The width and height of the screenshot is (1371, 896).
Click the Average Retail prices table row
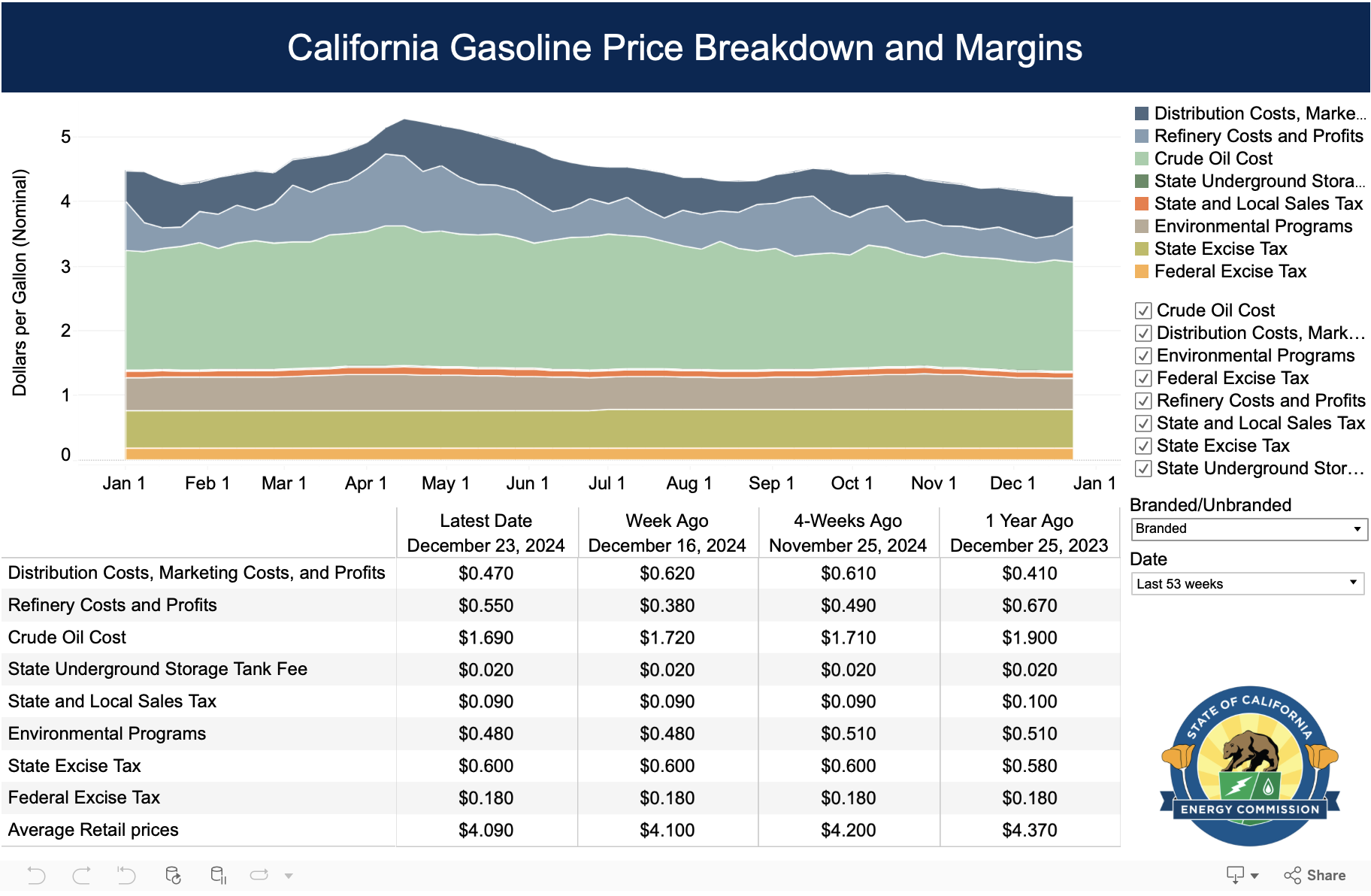tap(92, 830)
